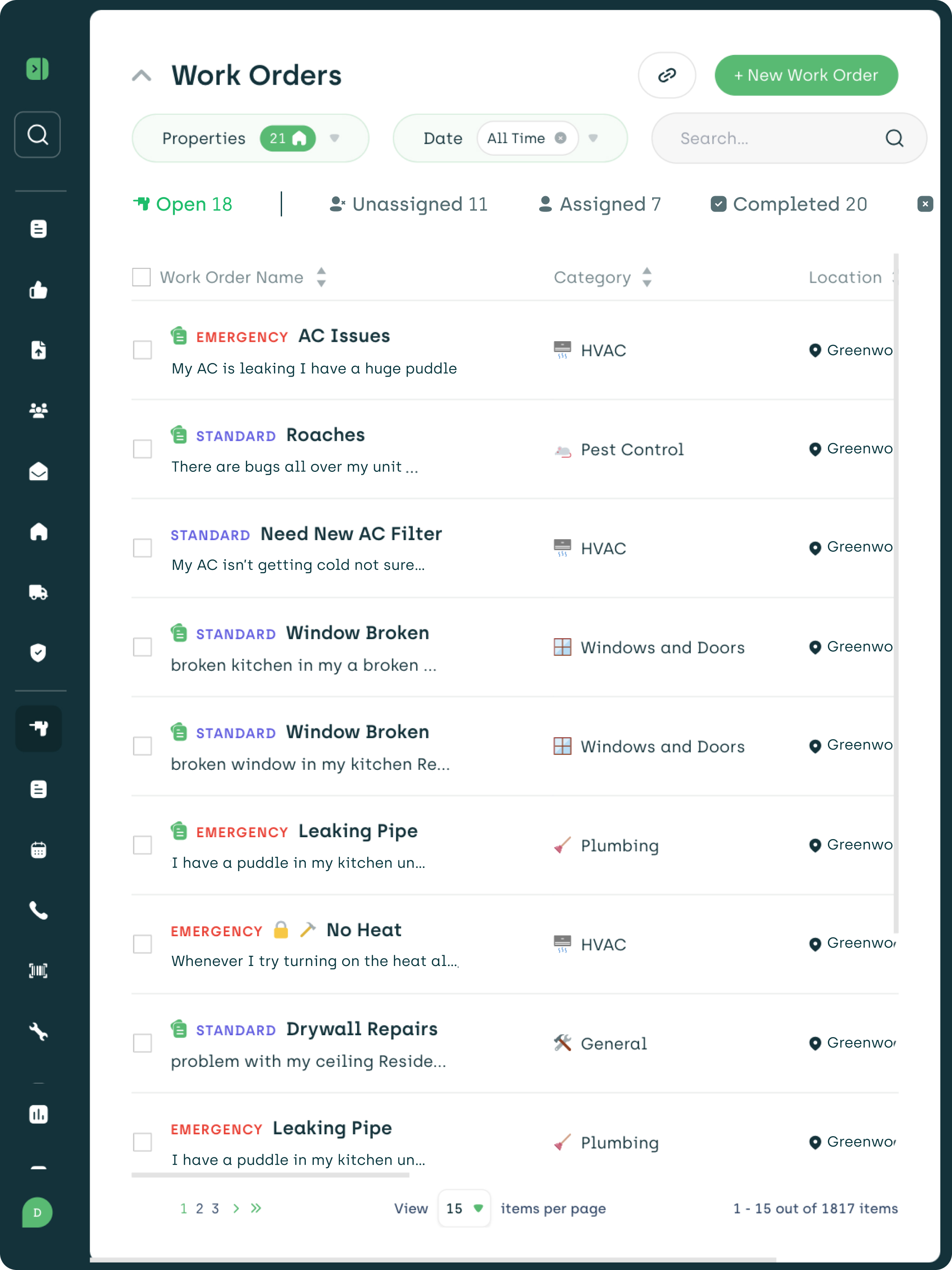Clear the All Time date filter x
Image resolution: width=952 pixels, height=1270 pixels.
561,139
